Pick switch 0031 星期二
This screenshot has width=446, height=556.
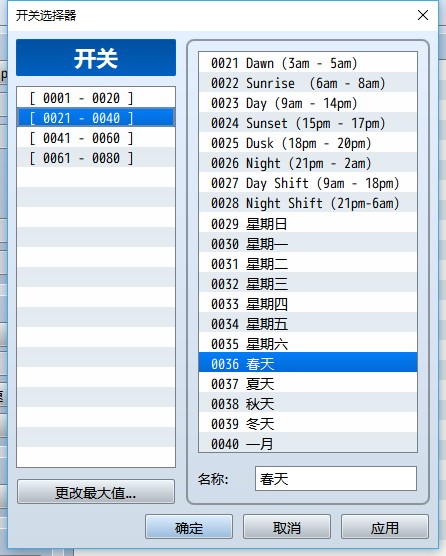point(308,263)
